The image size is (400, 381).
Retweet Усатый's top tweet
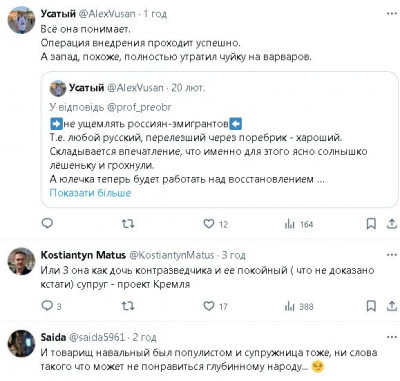[128, 224]
